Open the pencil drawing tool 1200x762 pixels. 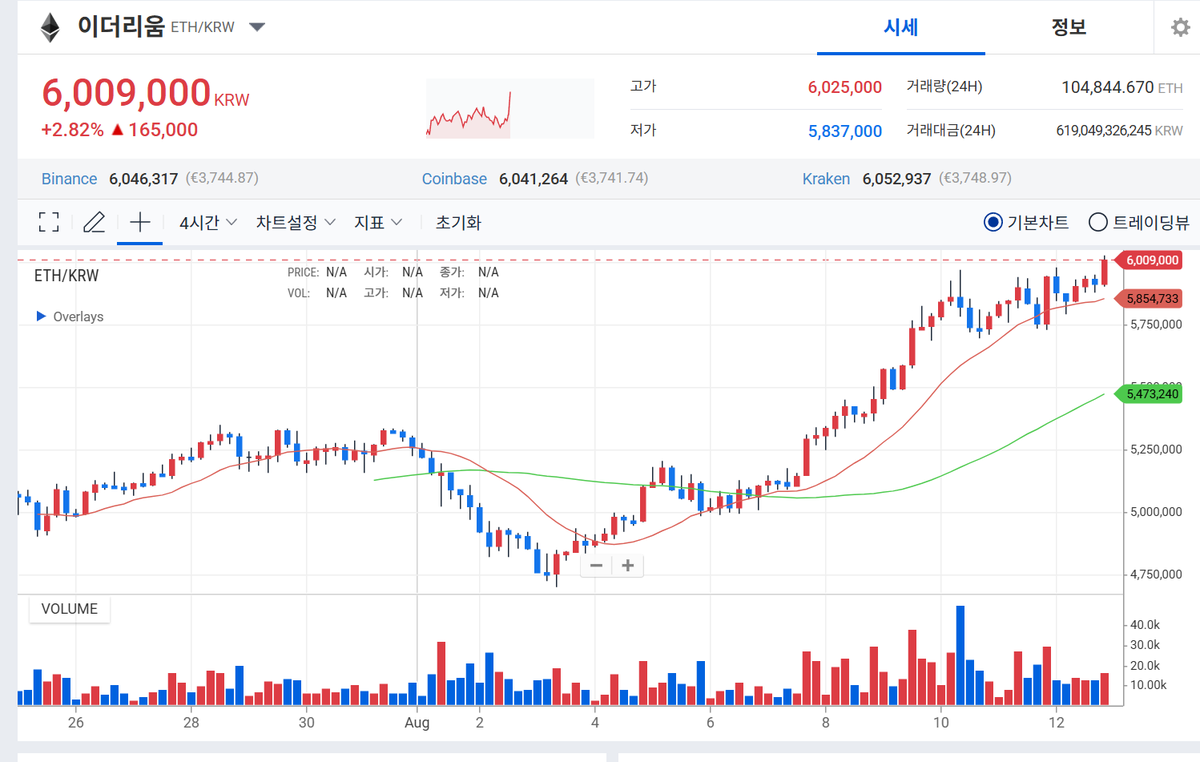point(94,221)
